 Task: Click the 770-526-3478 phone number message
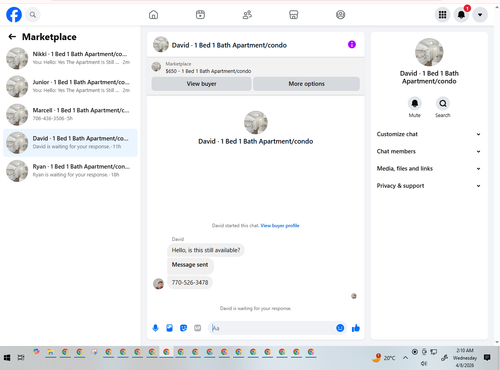[x=190, y=283]
